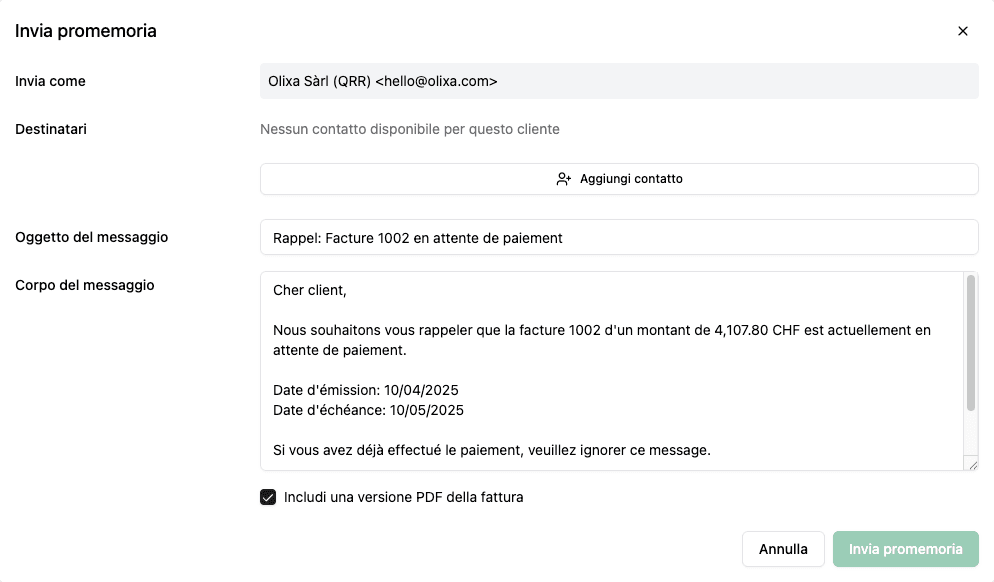
Task: Click the "Nessun contatto disponibile" notice text
Action: tap(410, 129)
